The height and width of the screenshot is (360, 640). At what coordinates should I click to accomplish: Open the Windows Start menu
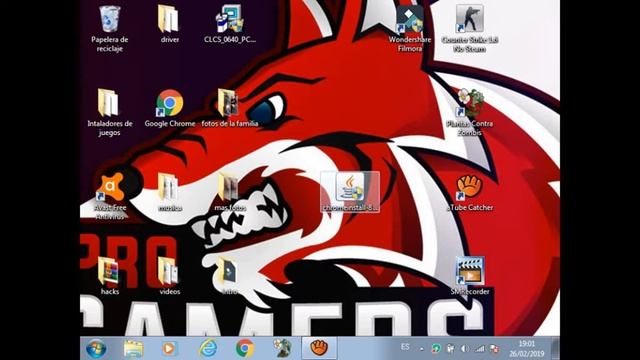[96, 349]
